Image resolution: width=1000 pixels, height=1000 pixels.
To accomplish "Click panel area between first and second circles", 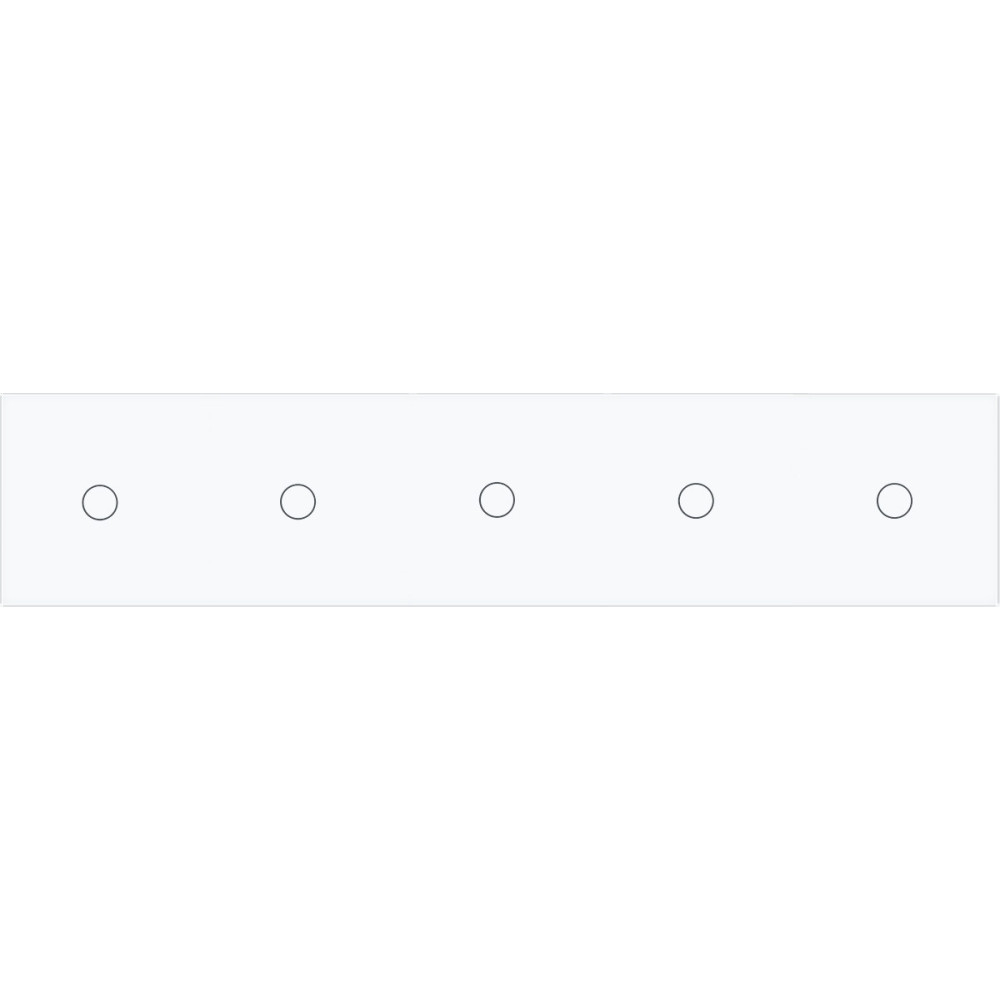I will tap(199, 502).
